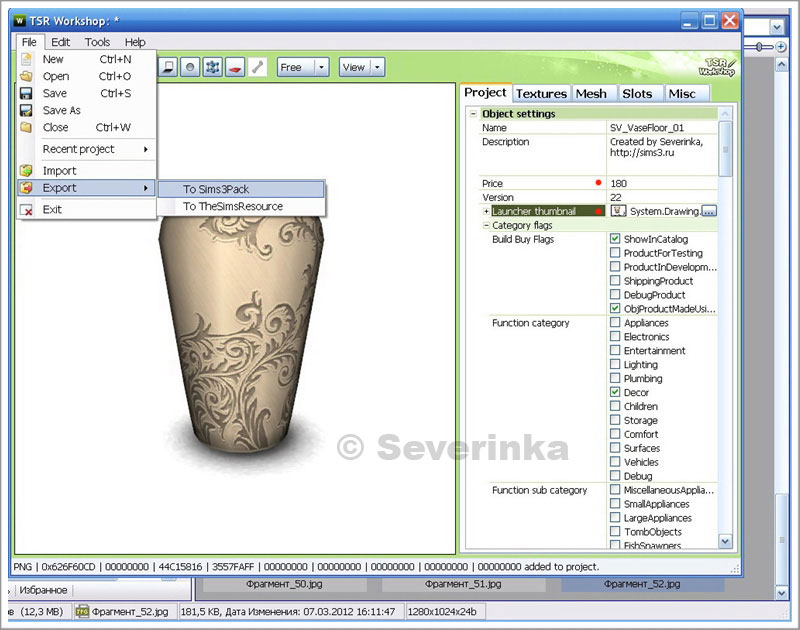
Task: Click the red floor plane toolbar icon
Action: tap(235, 67)
